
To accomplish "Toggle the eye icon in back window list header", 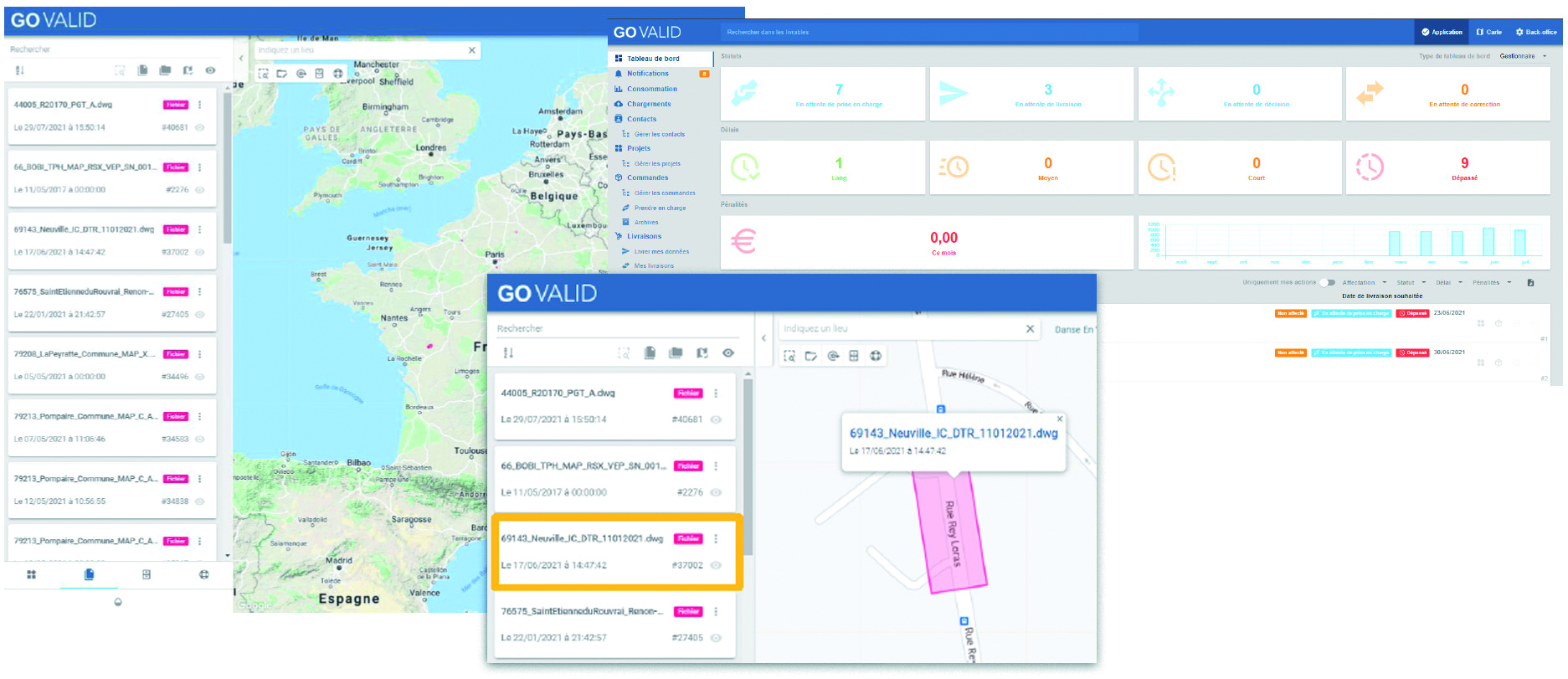I will coord(210,70).
